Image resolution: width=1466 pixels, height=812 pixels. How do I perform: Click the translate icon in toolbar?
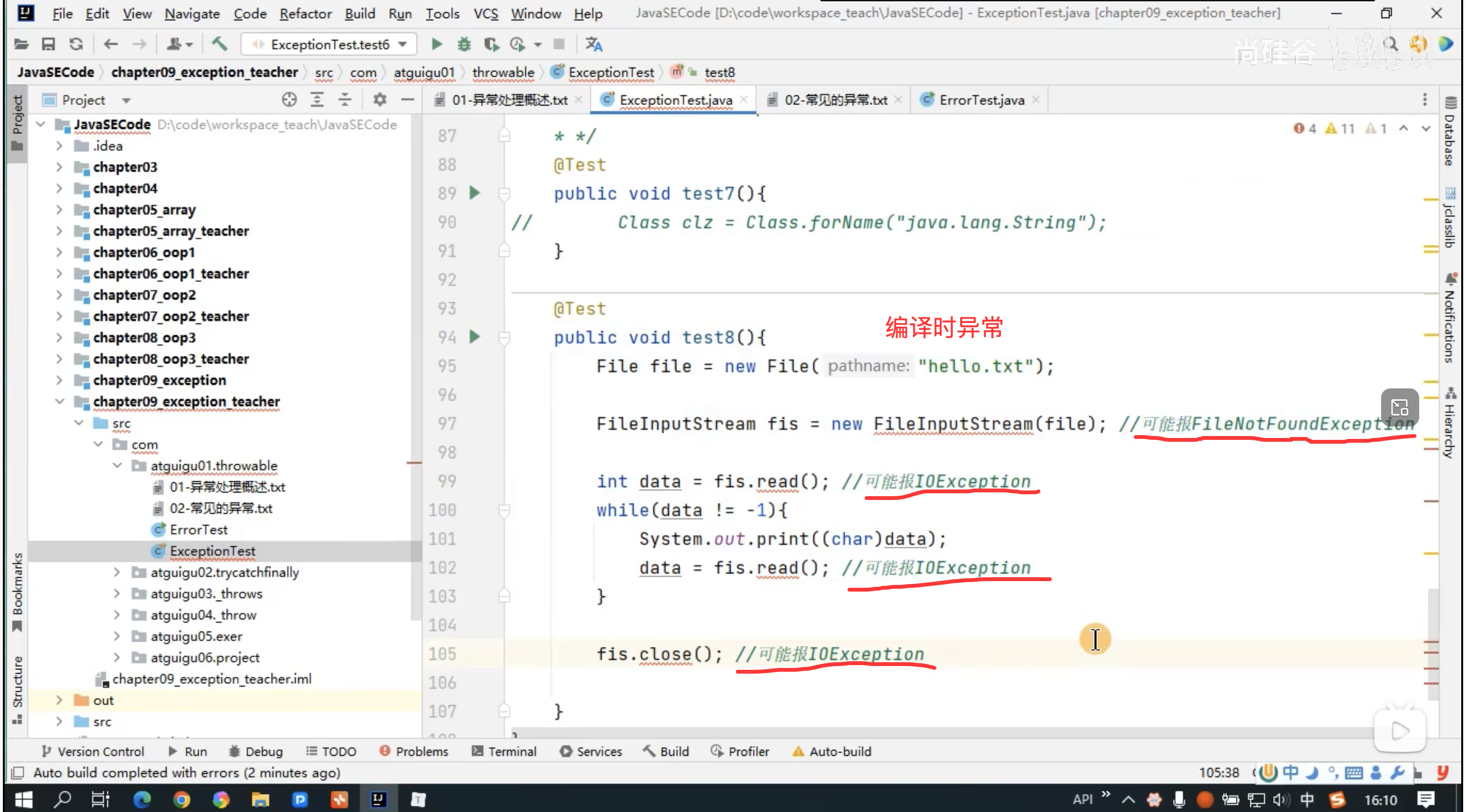(x=594, y=44)
